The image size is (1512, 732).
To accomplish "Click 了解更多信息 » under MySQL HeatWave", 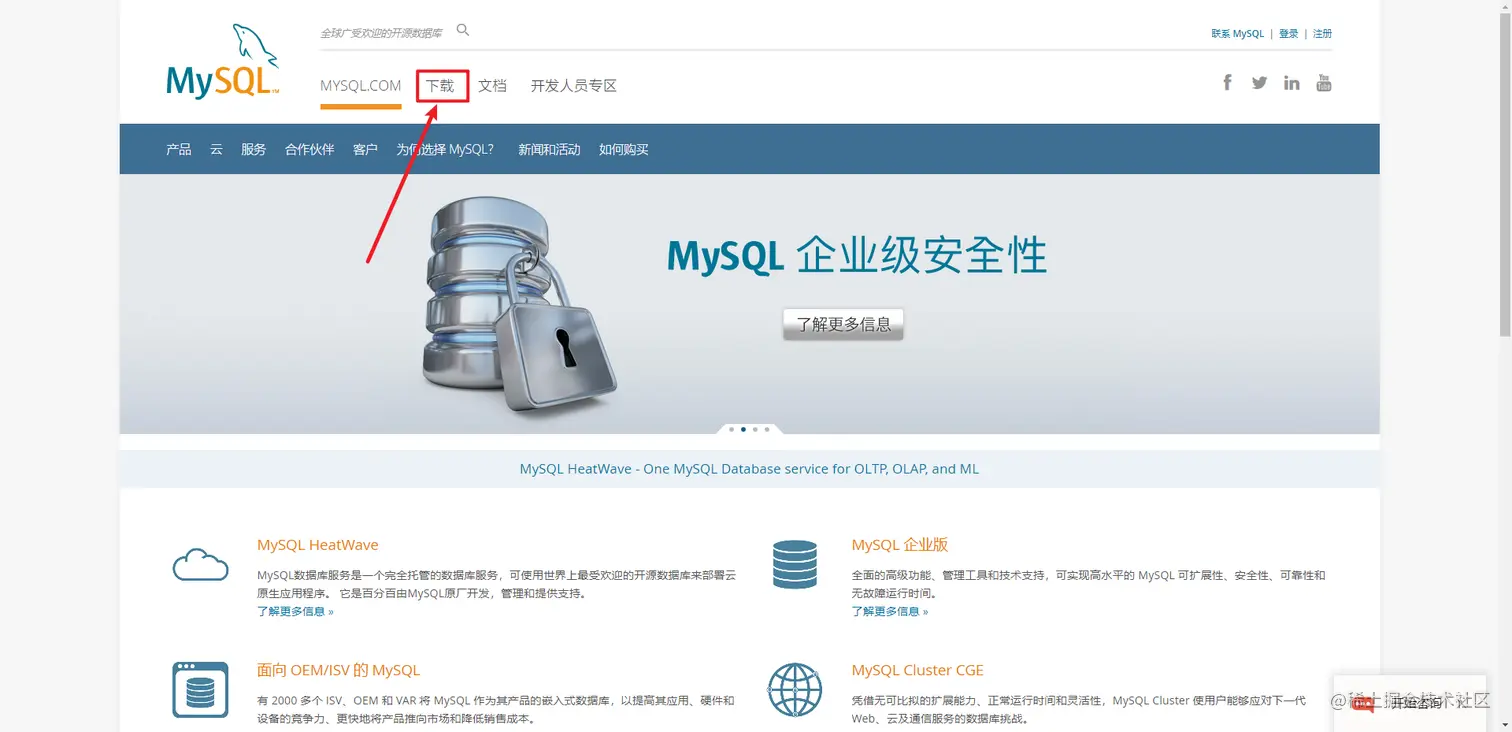I will 295,611.
